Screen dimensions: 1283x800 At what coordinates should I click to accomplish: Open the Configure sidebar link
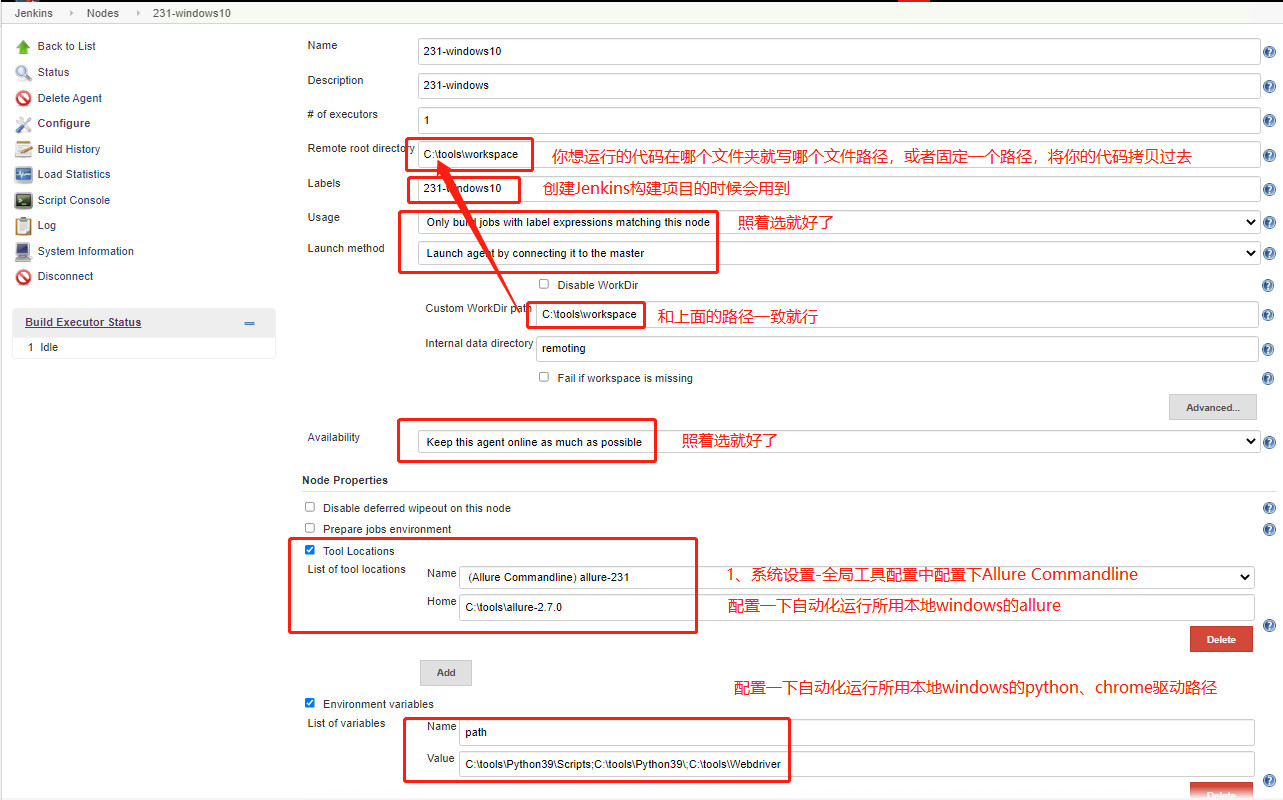click(x=64, y=124)
